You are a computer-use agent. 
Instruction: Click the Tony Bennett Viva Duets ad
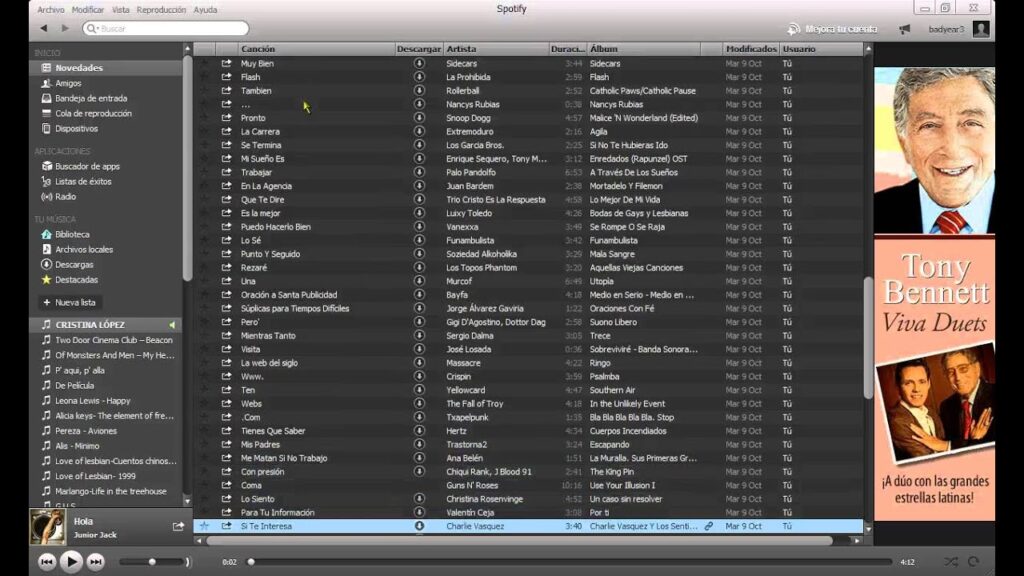point(935,294)
